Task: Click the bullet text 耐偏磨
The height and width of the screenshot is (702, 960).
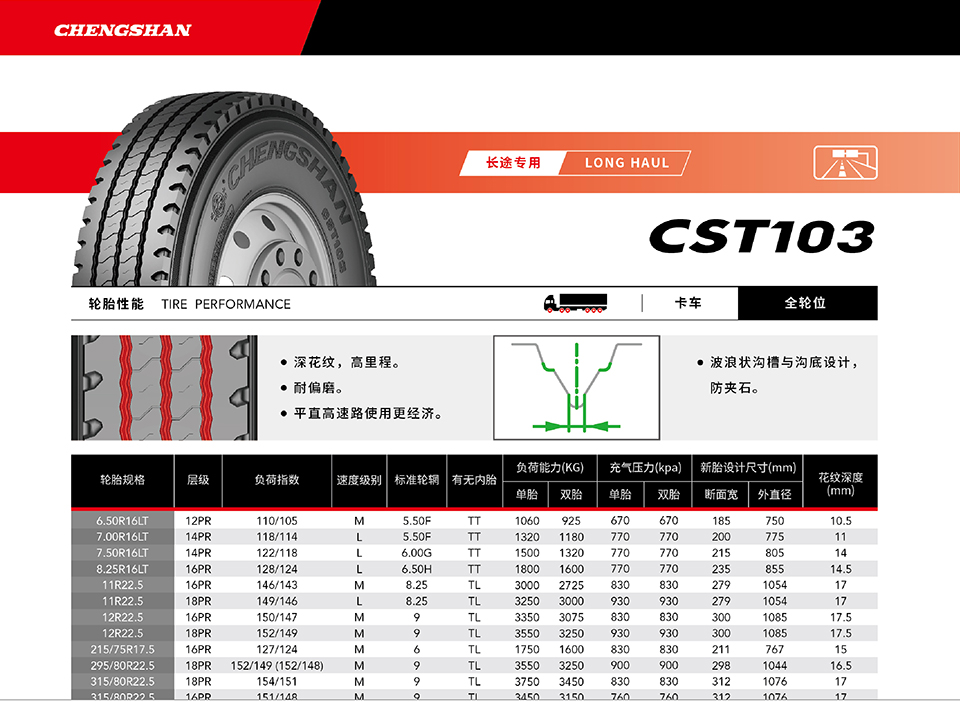Action: pos(318,388)
